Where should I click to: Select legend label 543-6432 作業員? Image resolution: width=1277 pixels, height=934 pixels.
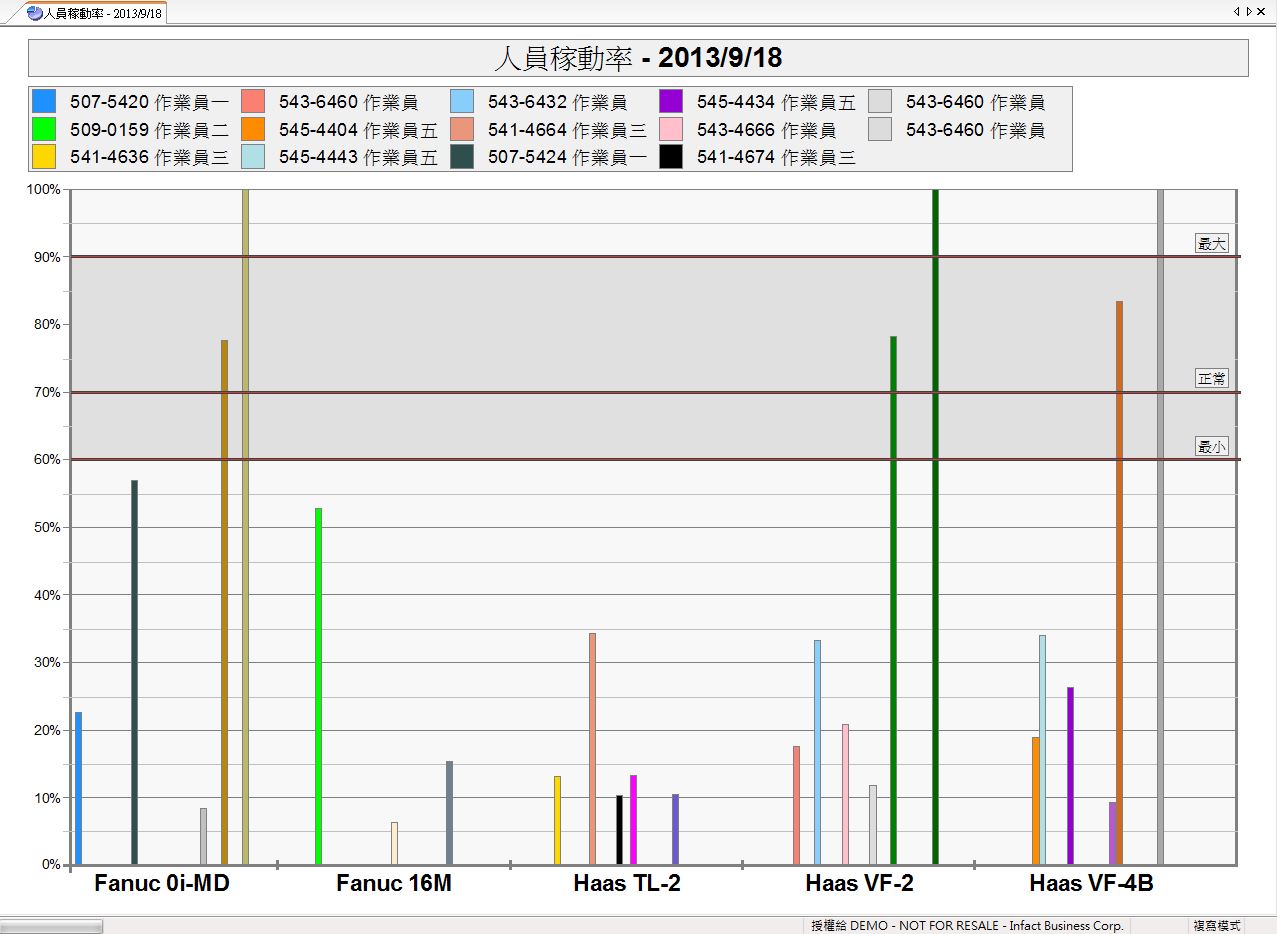pyautogui.click(x=557, y=102)
